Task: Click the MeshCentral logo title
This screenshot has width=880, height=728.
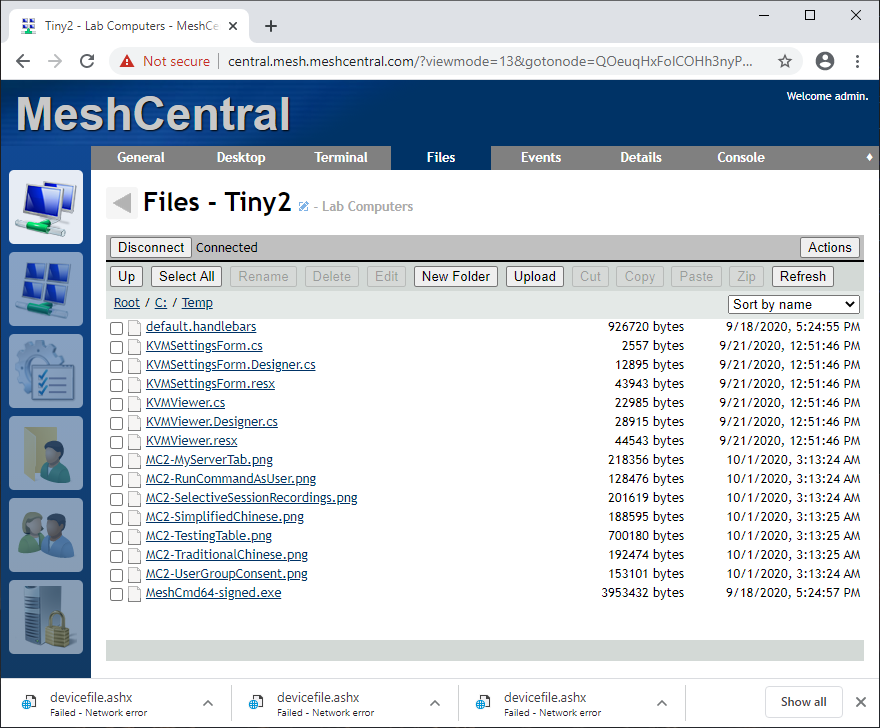Action: (x=153, y=114)
